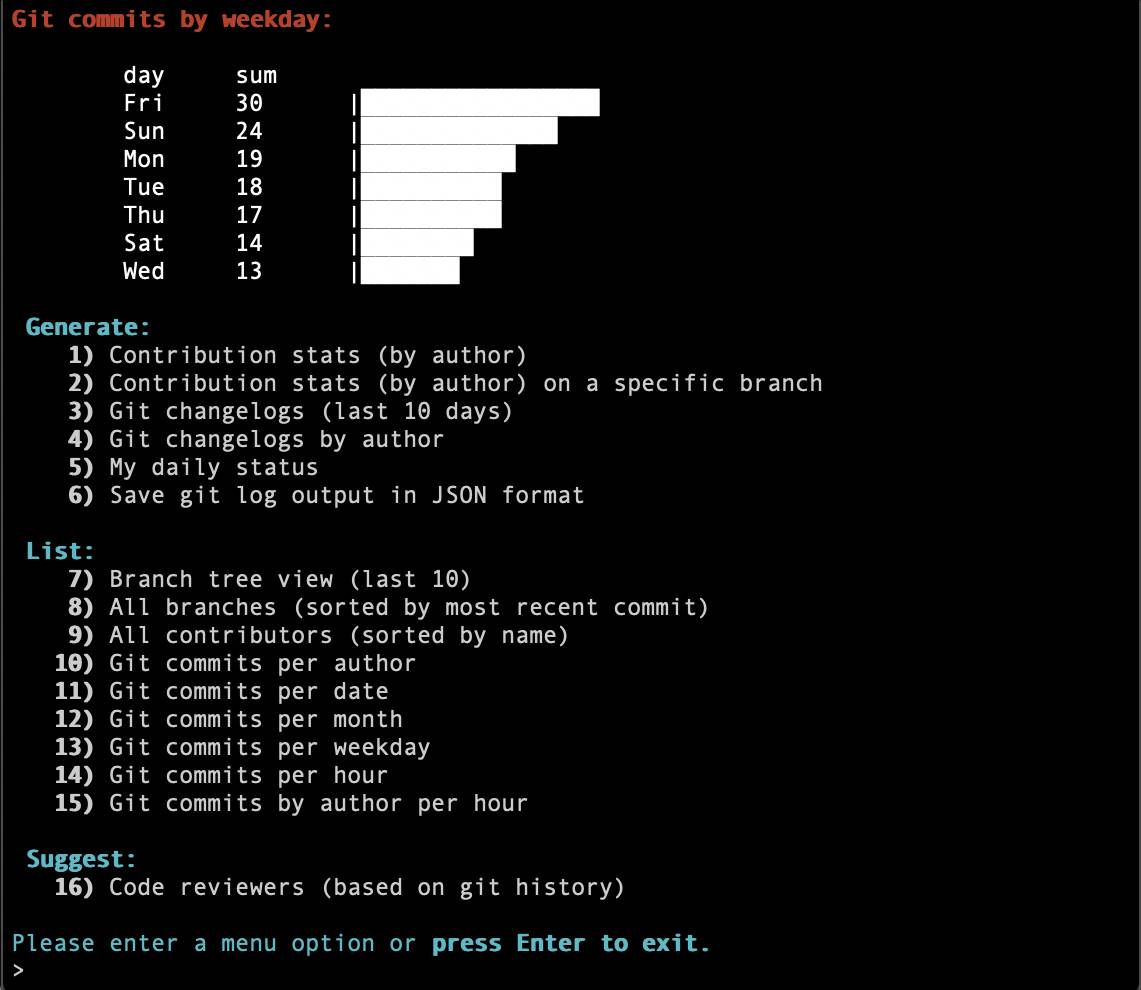Screen dimensions: 1141x990
Task: Select Save git log output in JSON format
Action: [346, 495]
